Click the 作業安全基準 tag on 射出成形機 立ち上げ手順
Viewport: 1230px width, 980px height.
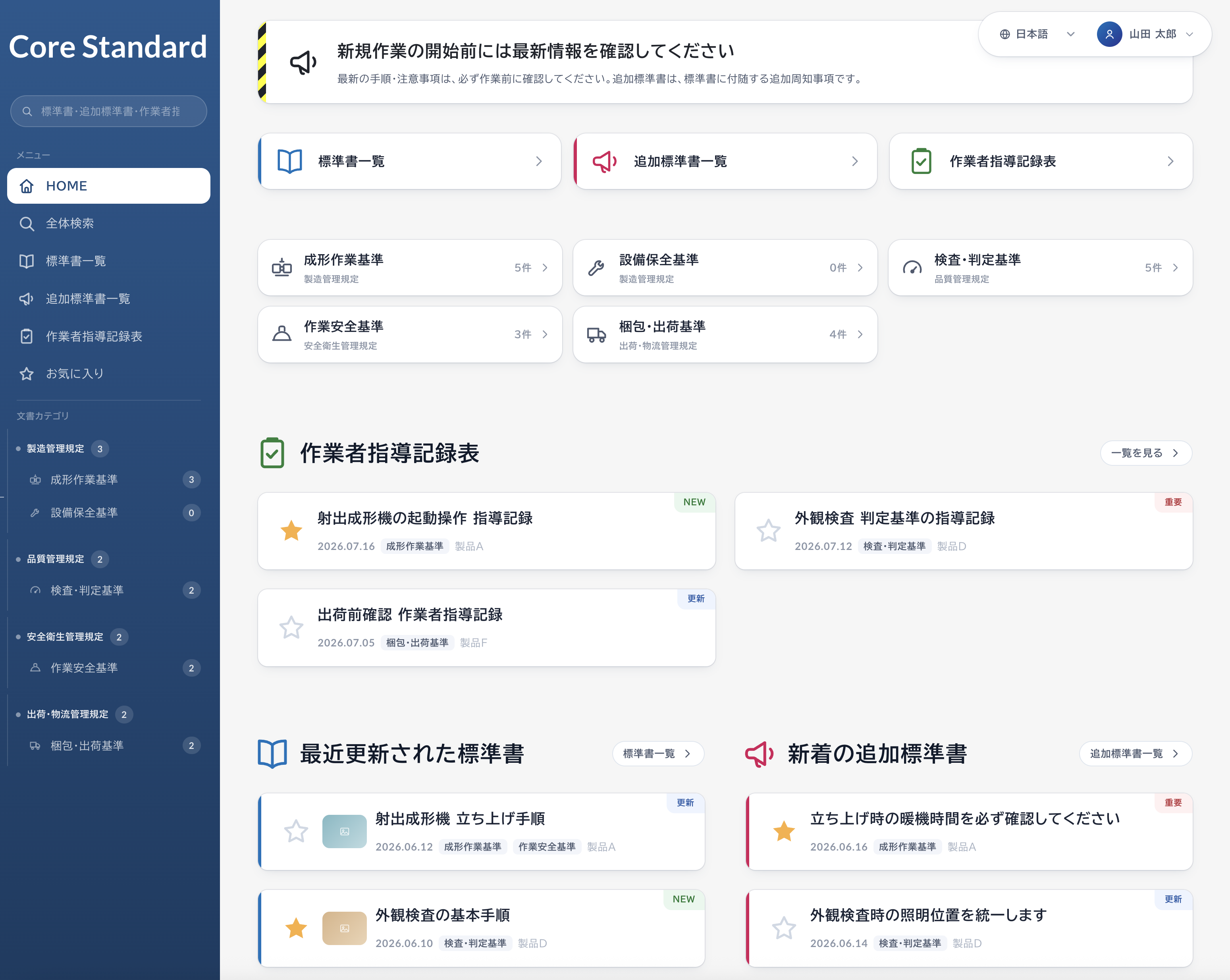[x=547, y=847]
